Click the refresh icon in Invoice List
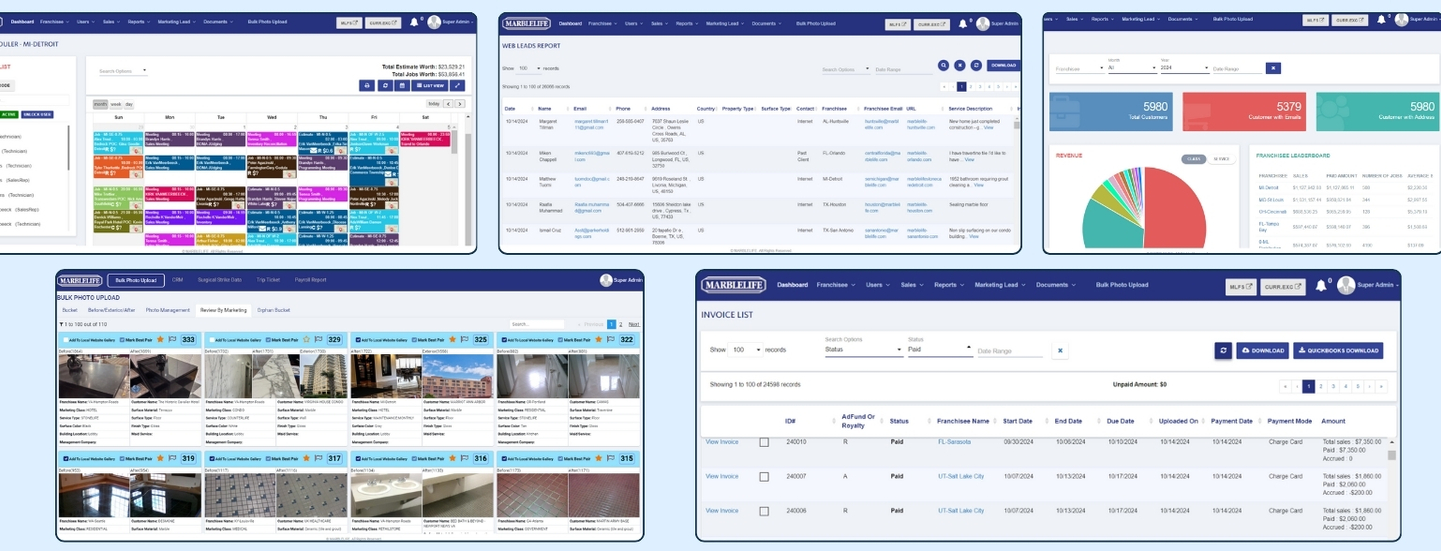This screenshot has width=1441, height=551. (1223, 351)
